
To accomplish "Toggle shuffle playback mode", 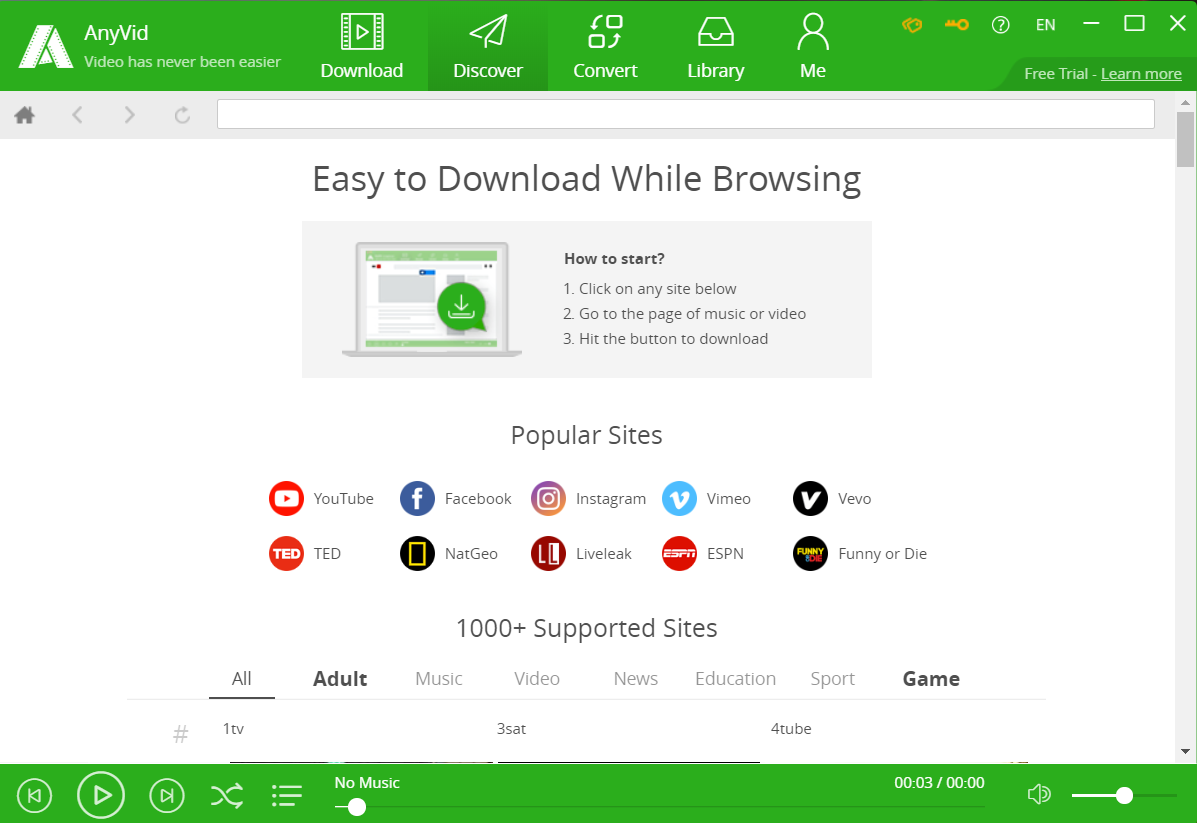I will pos(226,796).
